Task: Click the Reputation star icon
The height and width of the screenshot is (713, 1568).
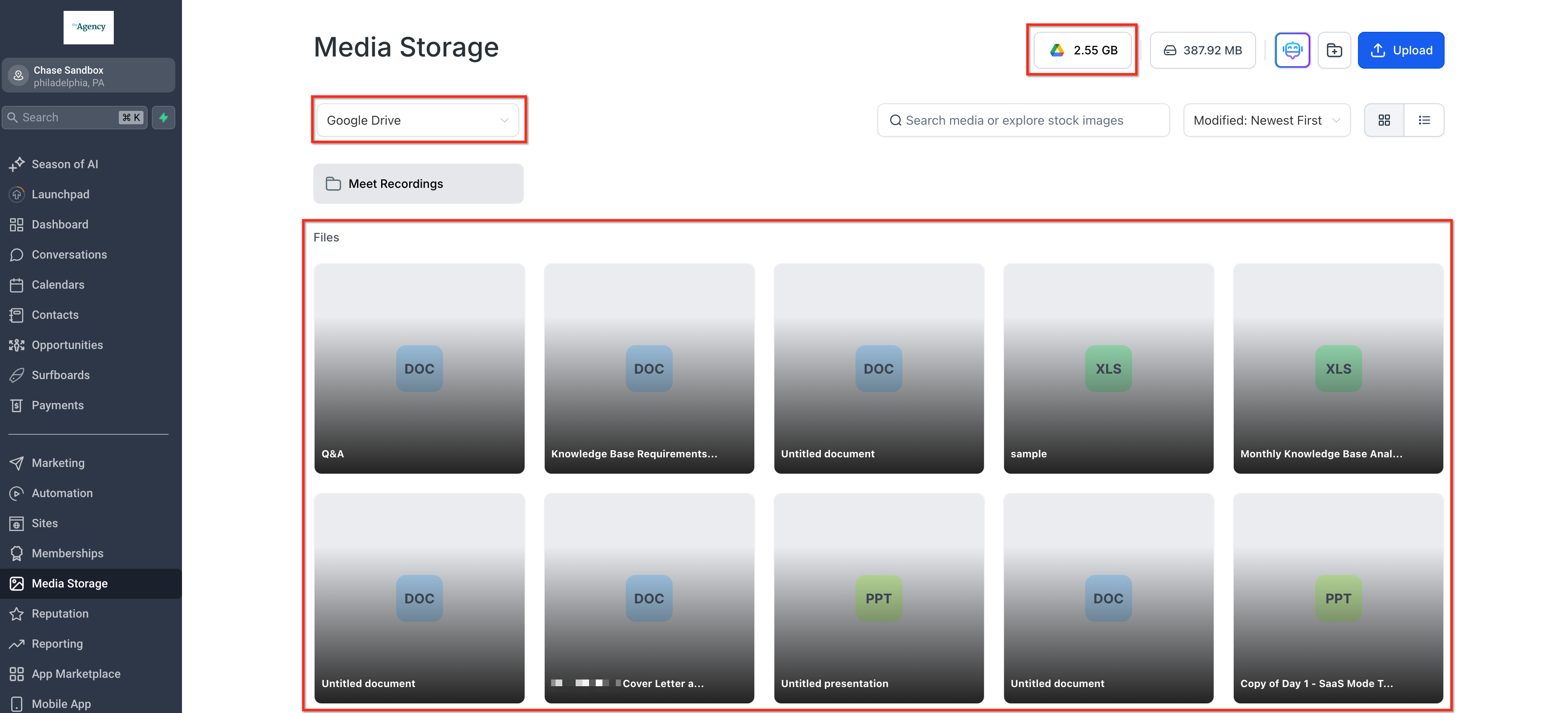Action: pos(16,614)
